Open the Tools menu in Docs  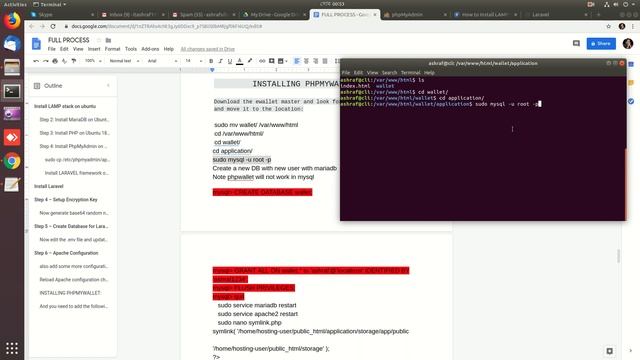131,49
